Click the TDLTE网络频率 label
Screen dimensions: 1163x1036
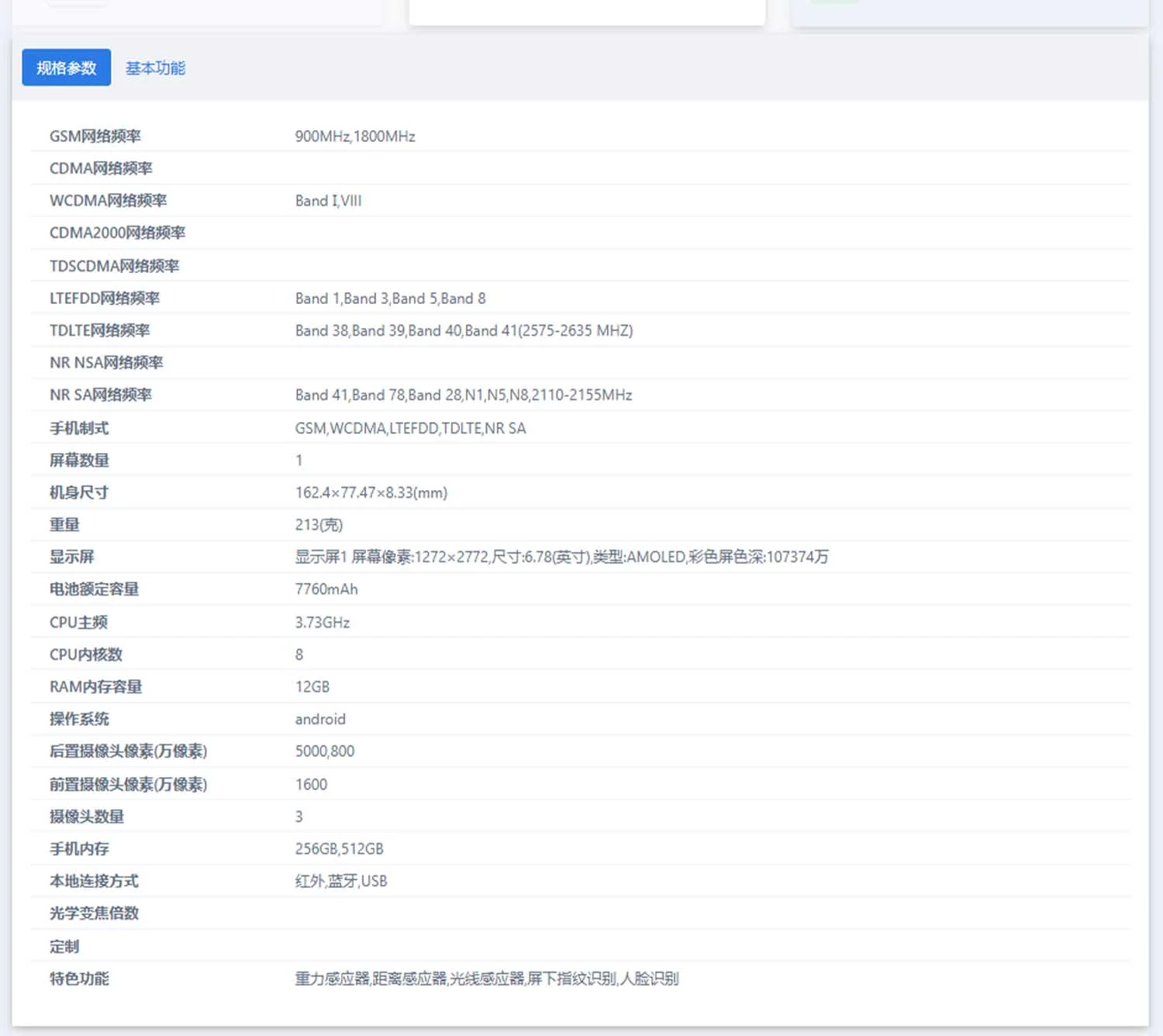point(100,330)
